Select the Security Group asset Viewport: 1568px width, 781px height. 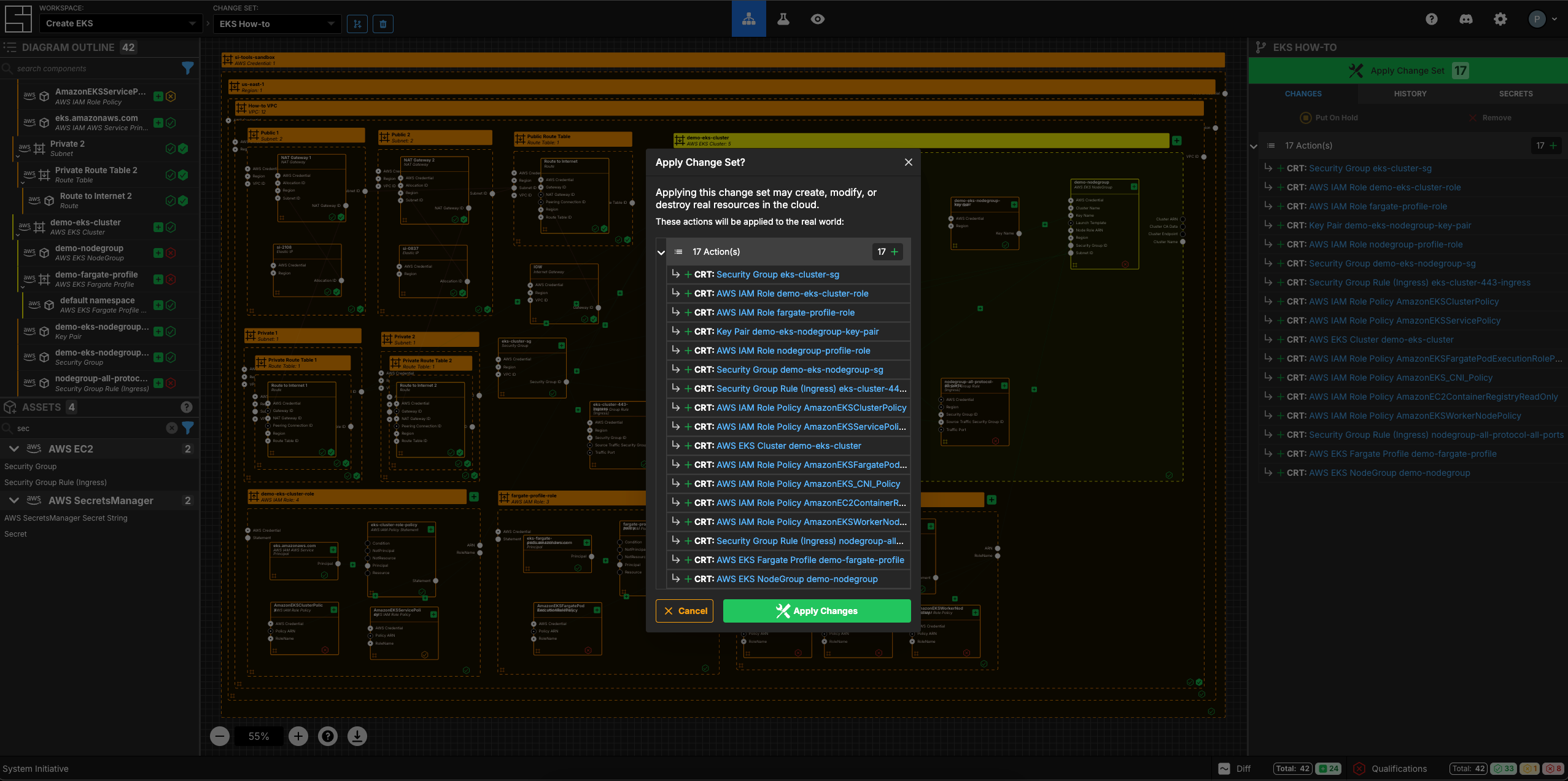click(31, 467)
